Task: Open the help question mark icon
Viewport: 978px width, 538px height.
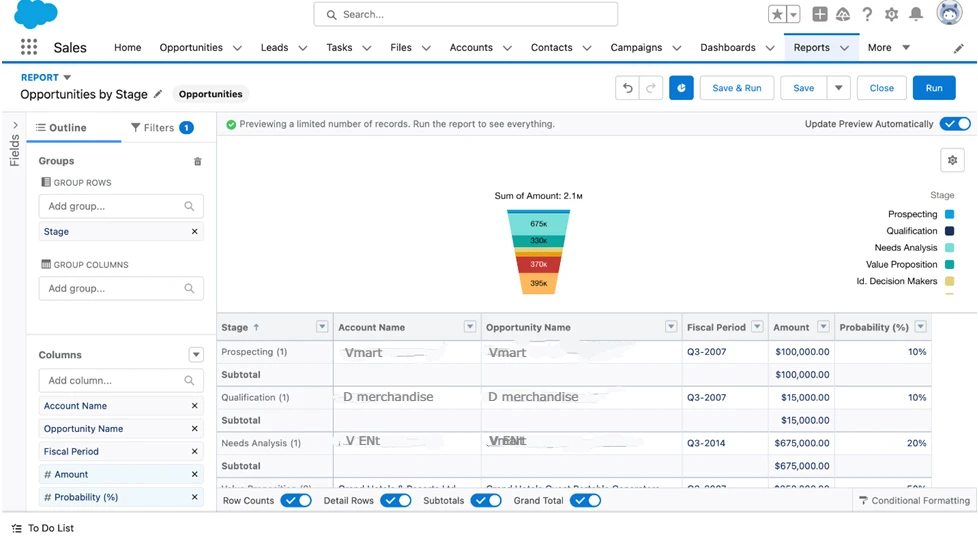Action: click(867, 14)
